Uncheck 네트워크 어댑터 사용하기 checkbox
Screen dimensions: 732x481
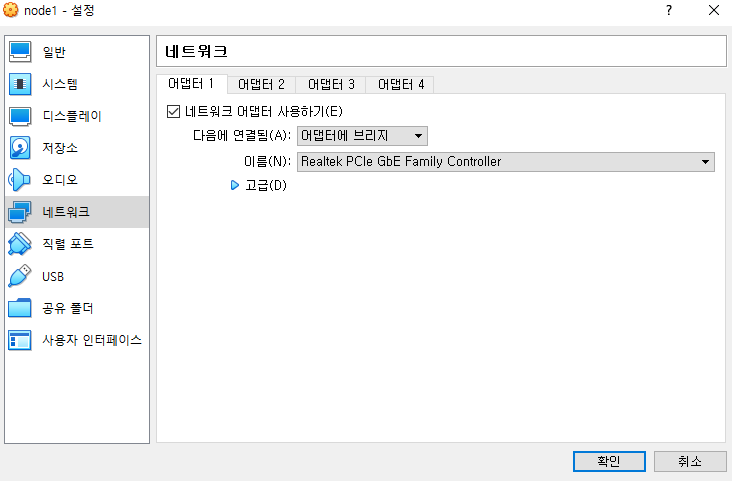coord(174,111)
